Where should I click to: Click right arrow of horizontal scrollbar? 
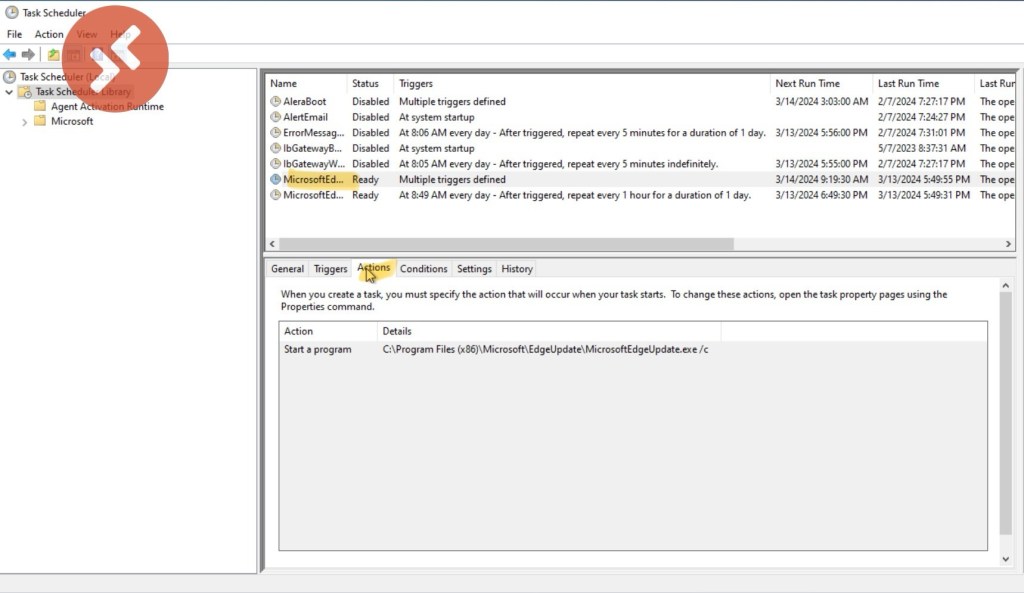[x=1008, y=244]
